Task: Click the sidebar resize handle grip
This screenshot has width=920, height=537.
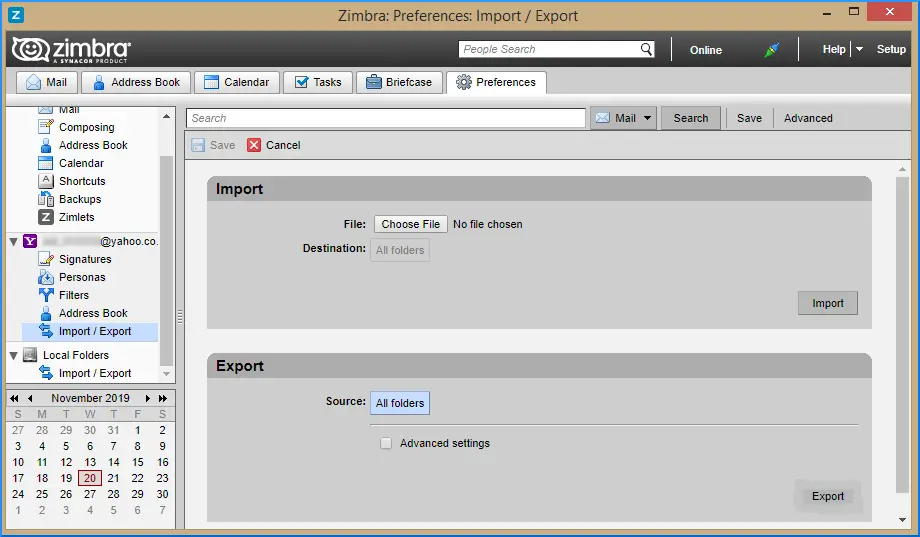Action: point(180,317)
